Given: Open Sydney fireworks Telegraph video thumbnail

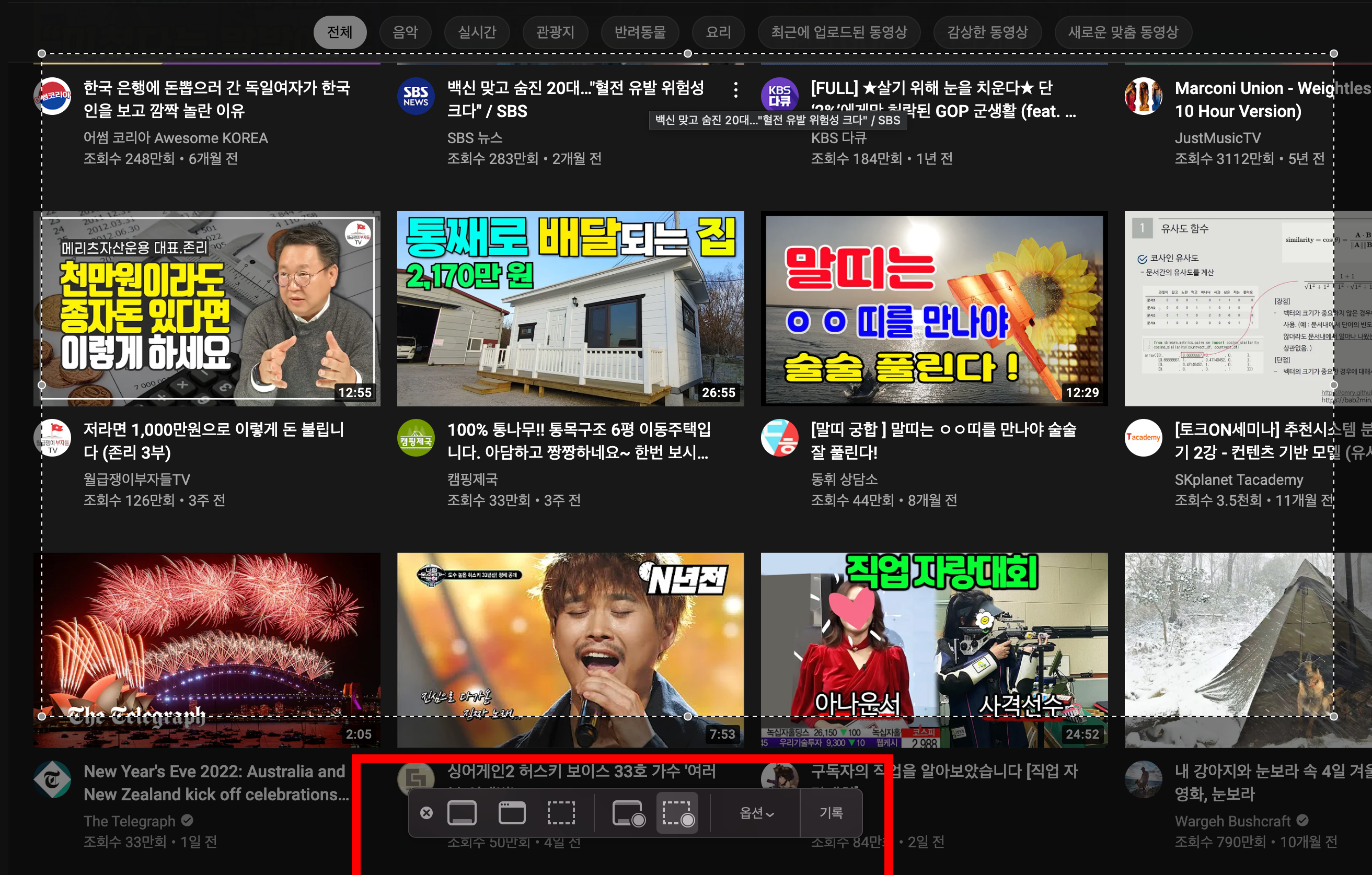Looking at the screenshot, I should tap(207, 650).
